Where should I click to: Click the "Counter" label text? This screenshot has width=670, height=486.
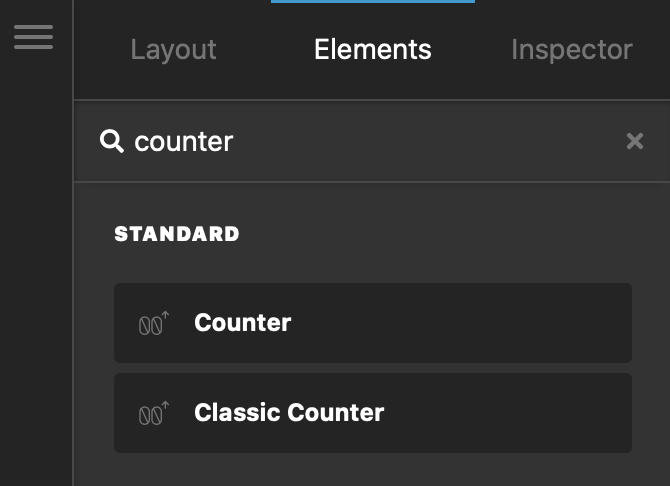point(243,323)
